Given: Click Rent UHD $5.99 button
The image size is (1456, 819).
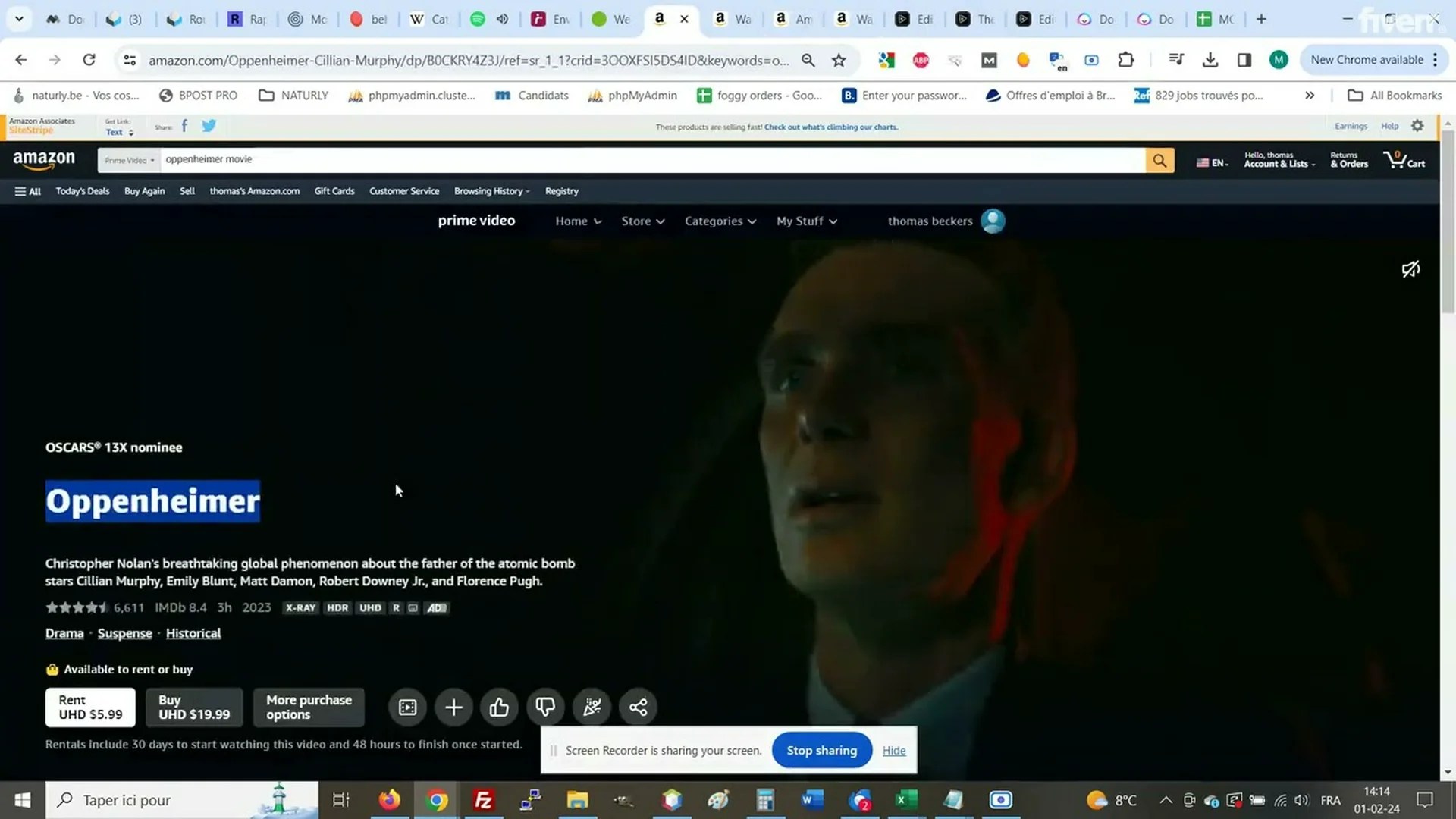Looking at the screenshot, I should (90, 707).
